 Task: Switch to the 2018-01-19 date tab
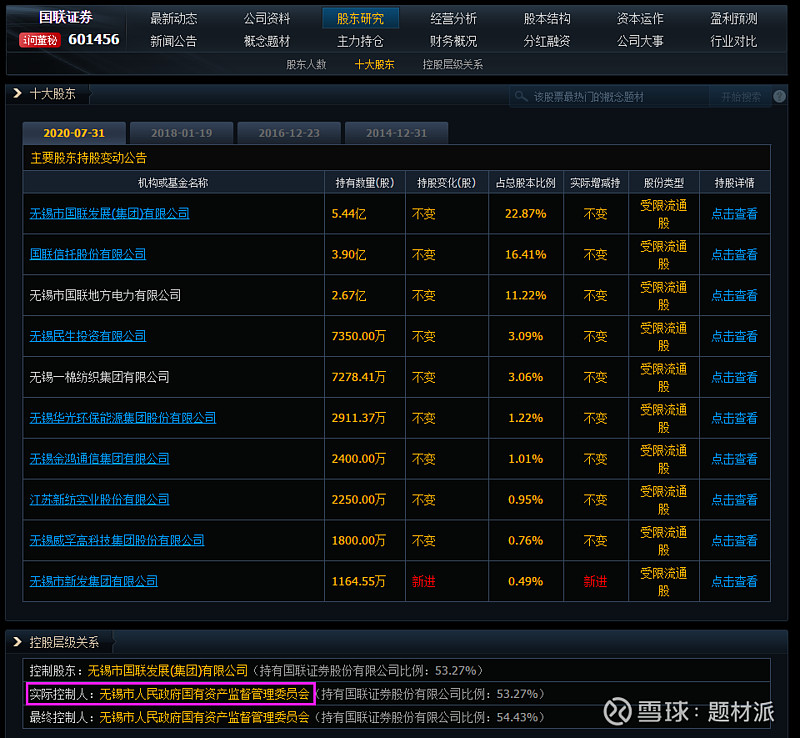182,132
